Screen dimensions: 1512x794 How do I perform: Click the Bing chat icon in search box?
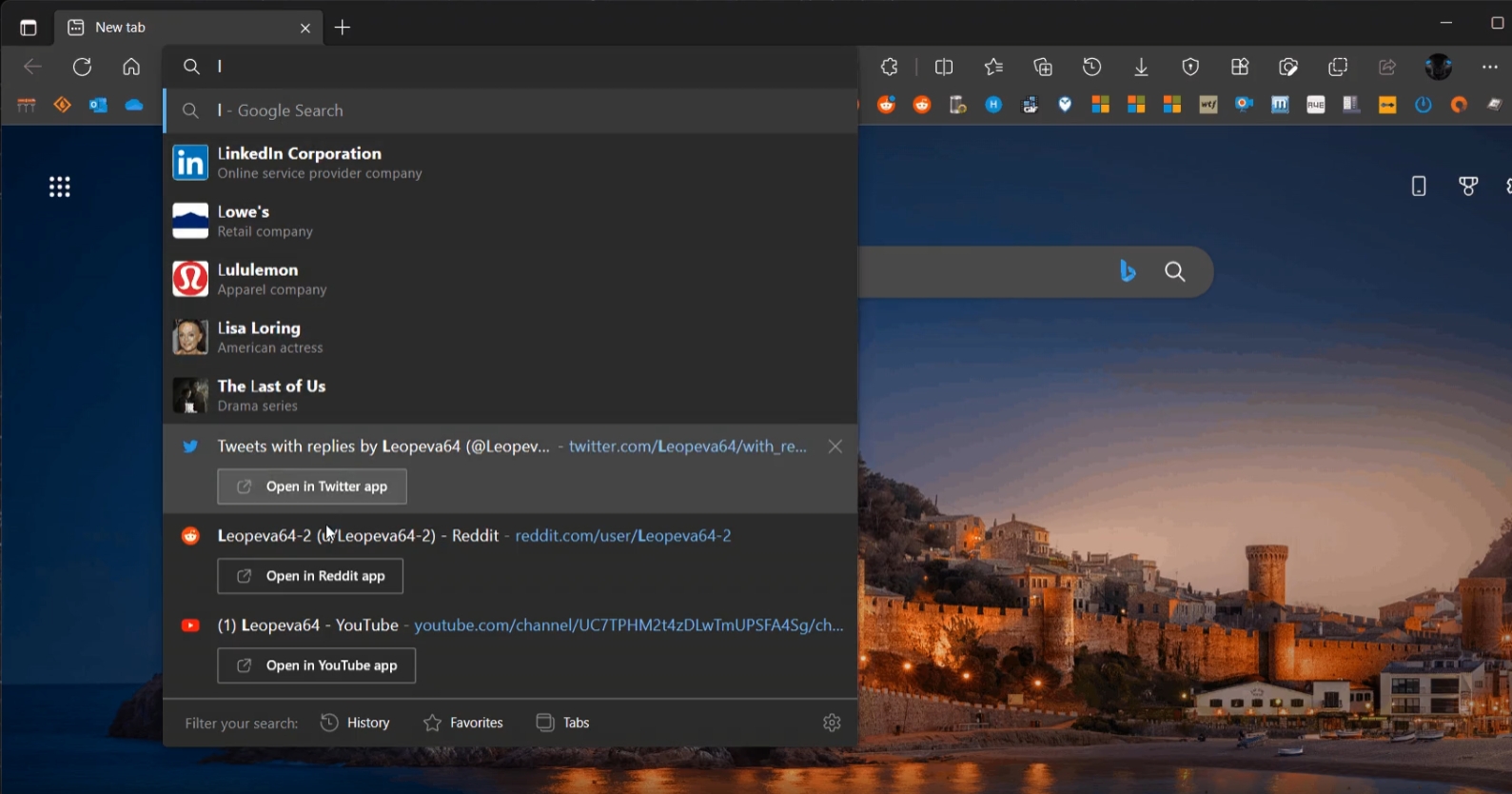(x=1128, y=271)
